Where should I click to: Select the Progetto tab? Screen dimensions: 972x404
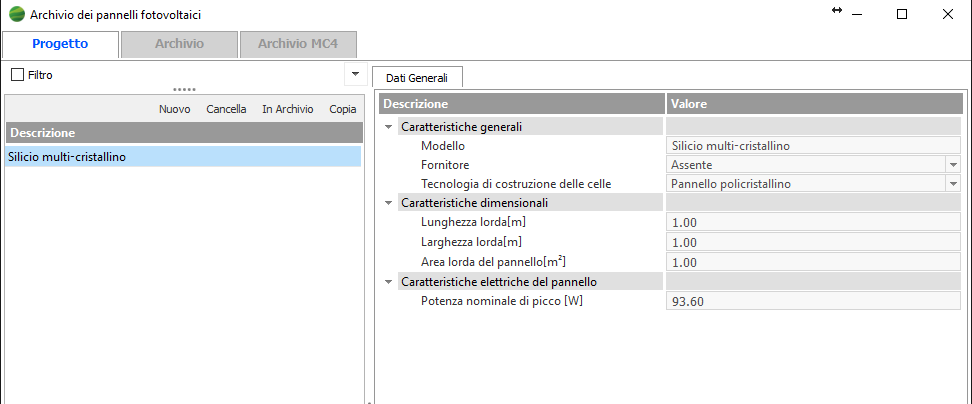60,44
